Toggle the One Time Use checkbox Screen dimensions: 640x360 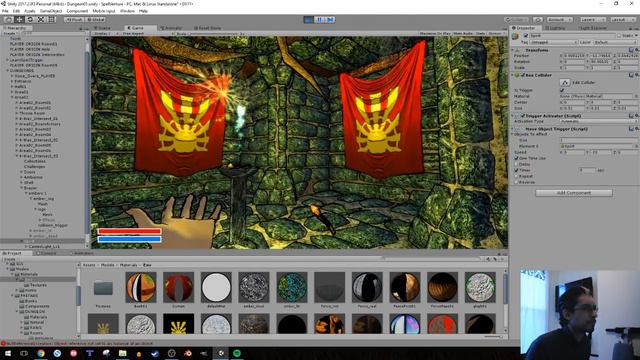point(516,158)
